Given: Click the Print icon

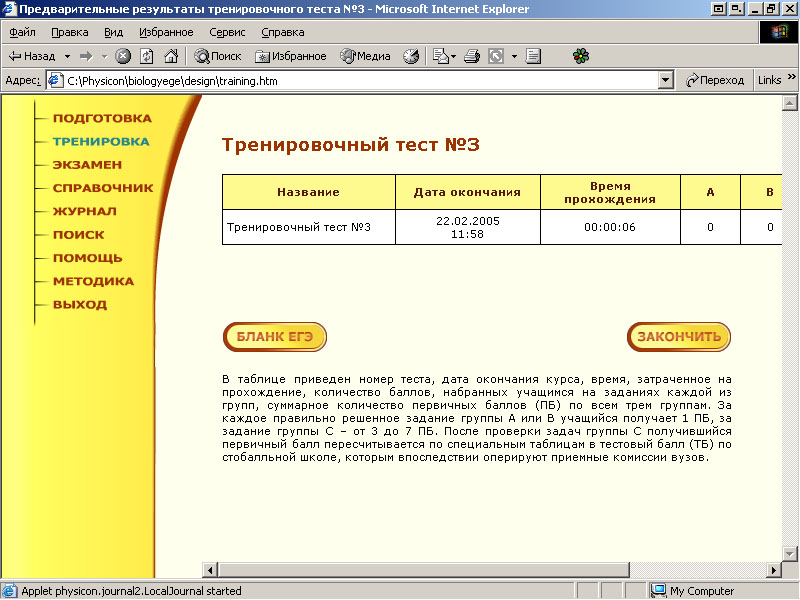Looking at the screenshot, I should (x=472, y=56).
